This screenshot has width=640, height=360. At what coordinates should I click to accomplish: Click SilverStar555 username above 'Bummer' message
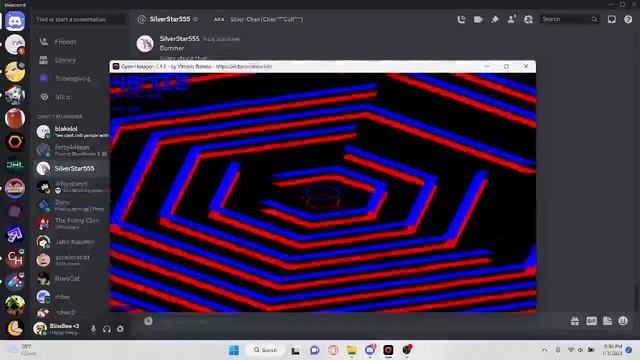click(x=179, y=38)
